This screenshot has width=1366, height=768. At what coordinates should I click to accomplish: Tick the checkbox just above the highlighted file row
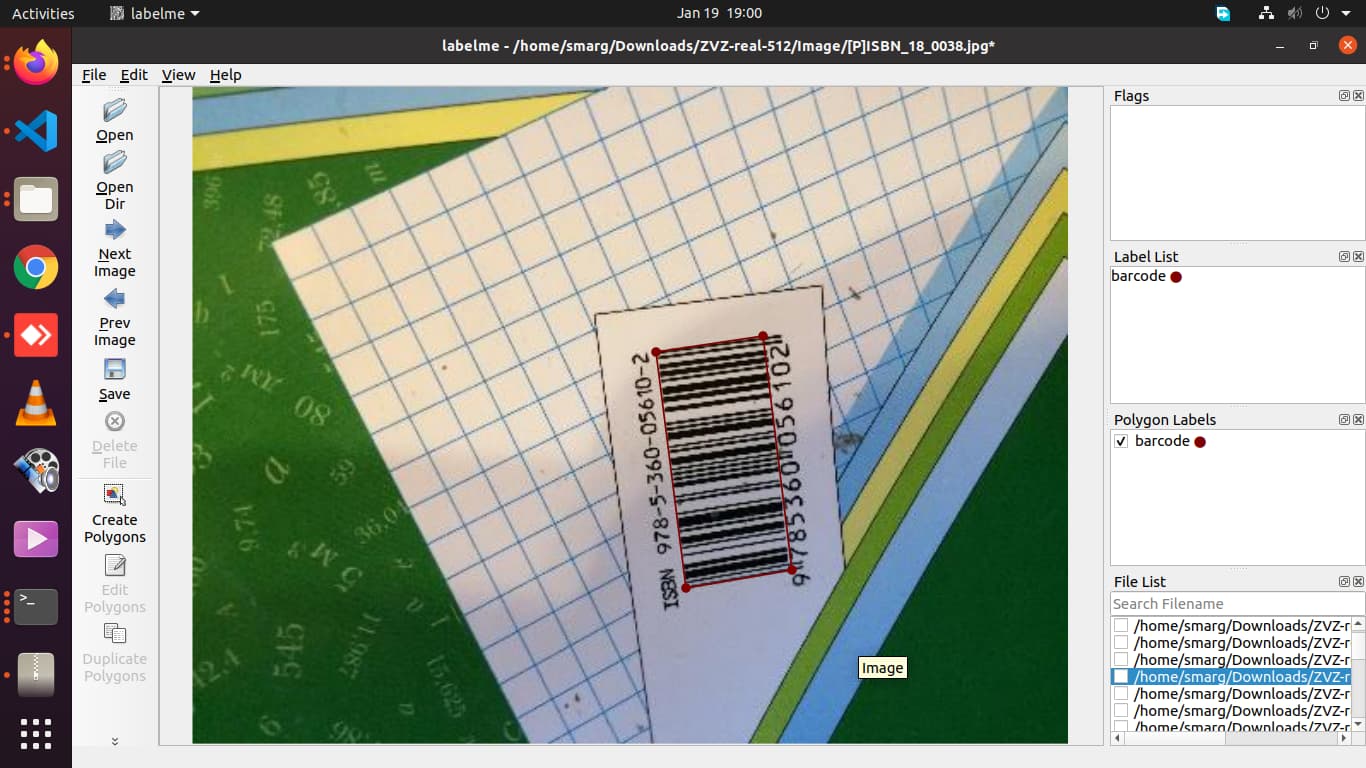pos(1121,660)
